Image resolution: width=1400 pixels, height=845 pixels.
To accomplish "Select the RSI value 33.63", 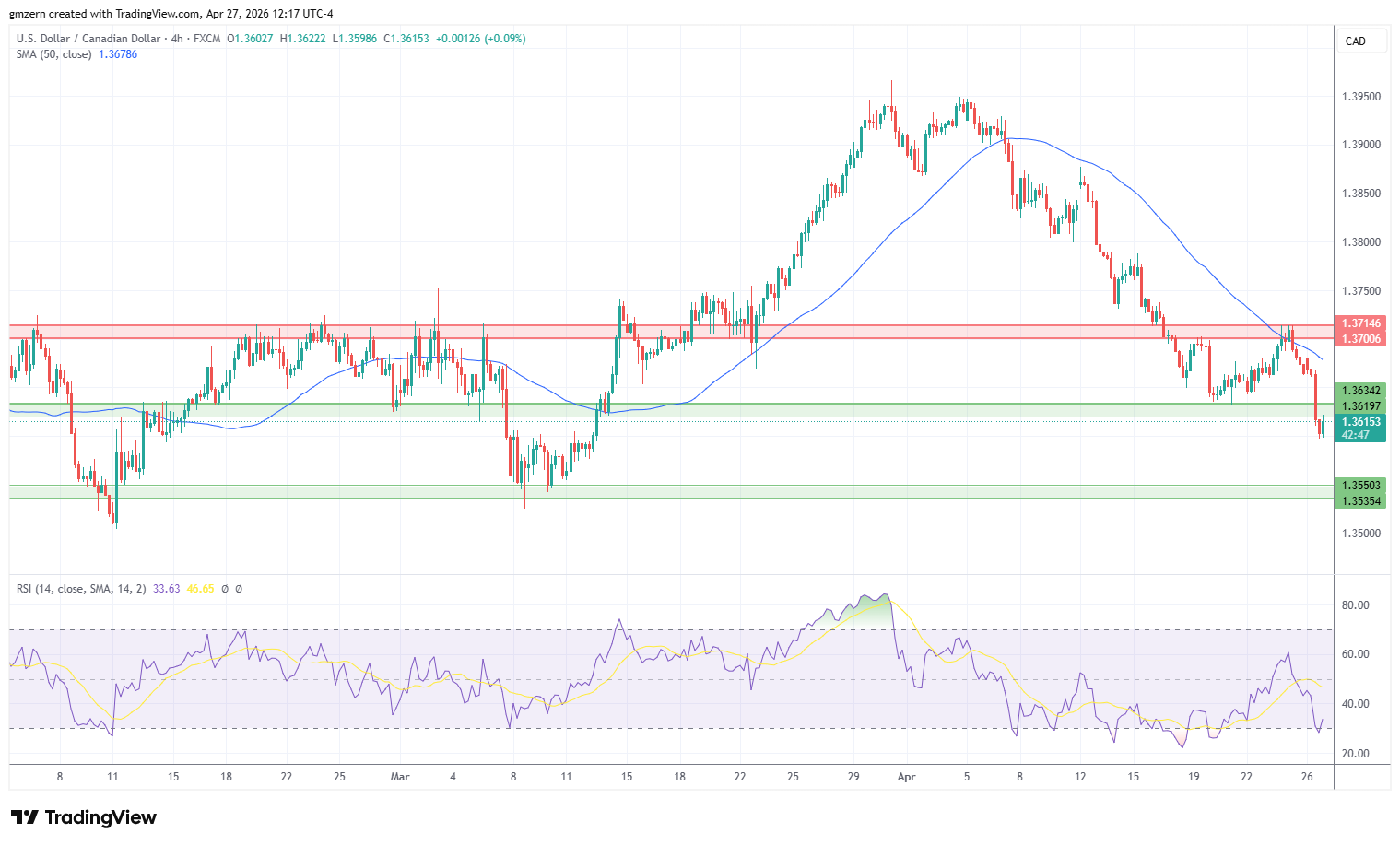I will click(x=167, y=589).
